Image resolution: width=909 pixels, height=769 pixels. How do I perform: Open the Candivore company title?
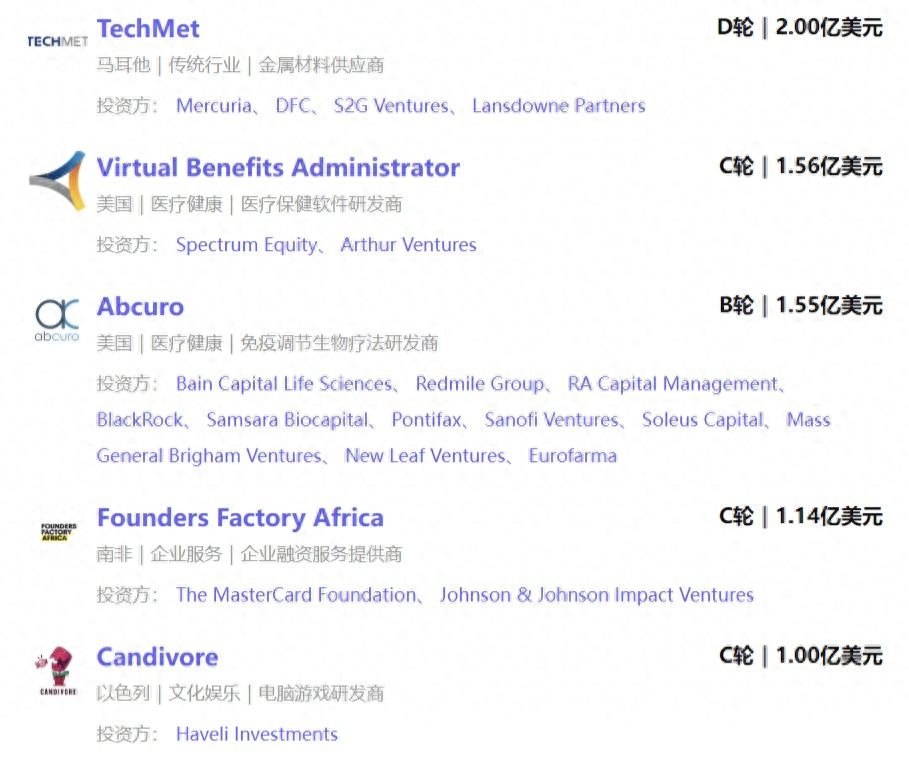pos(157,657)
